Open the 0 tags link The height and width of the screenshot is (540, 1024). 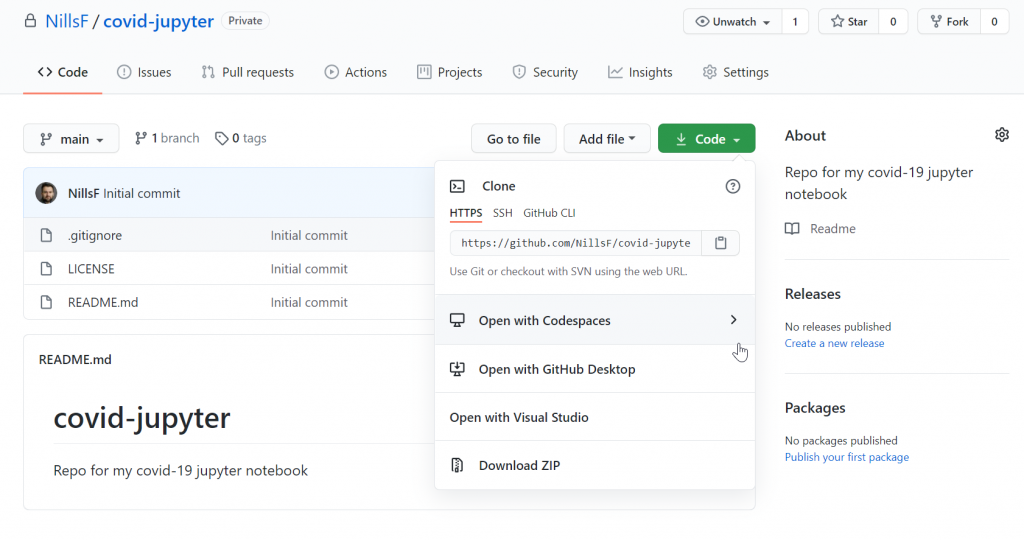click(241, 138)
